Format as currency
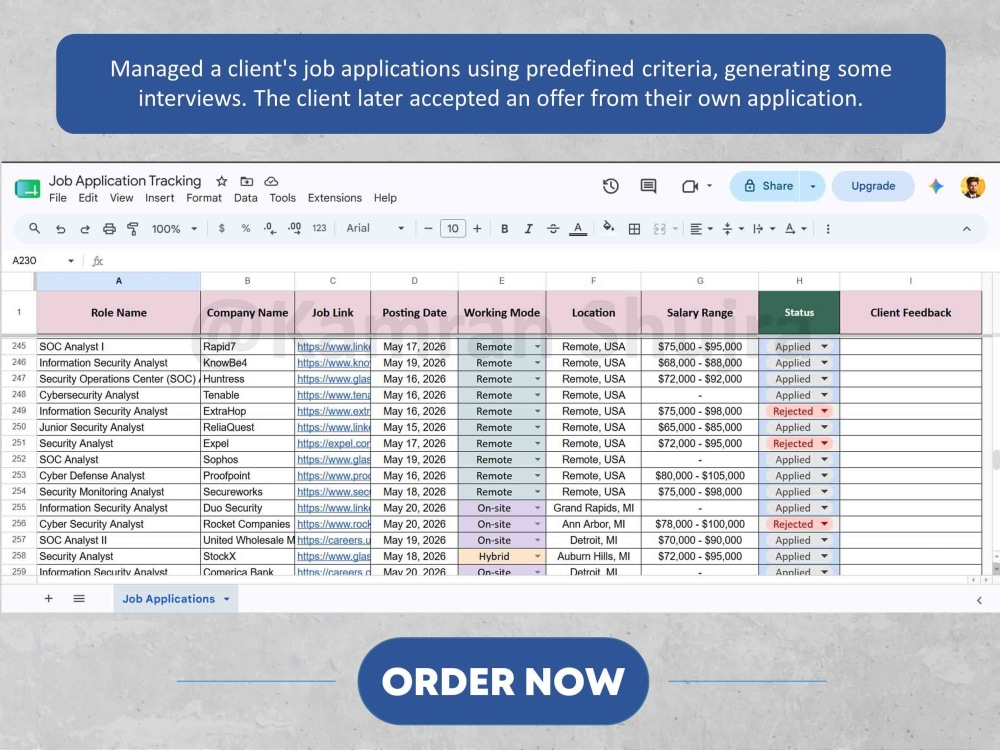1000x750 pixels. tap(221, 228)
